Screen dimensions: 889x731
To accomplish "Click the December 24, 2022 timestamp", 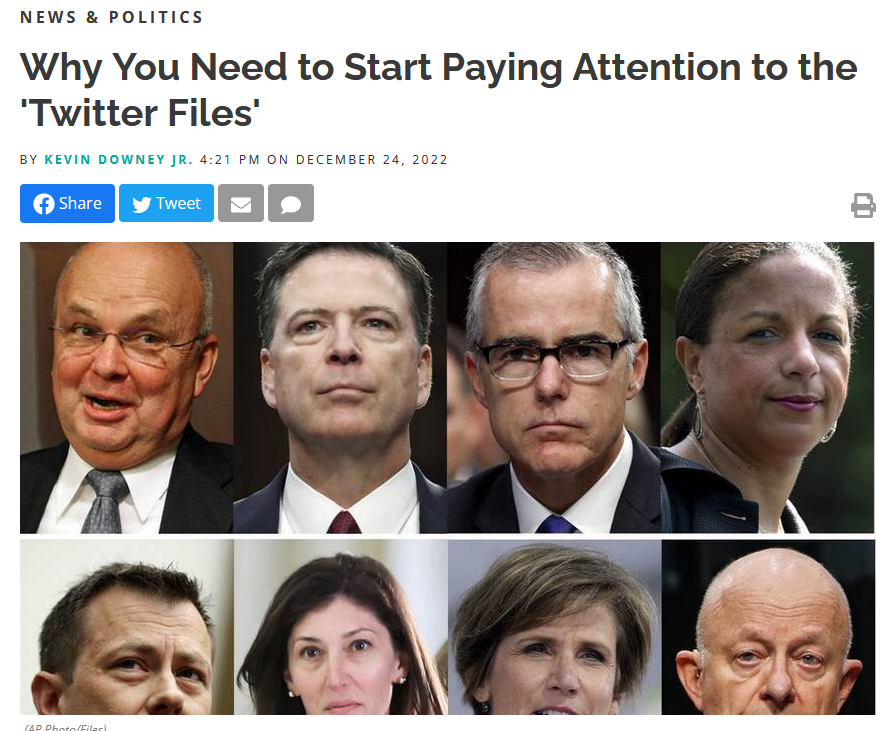I will pyautogui.click(x=324, y=160).
